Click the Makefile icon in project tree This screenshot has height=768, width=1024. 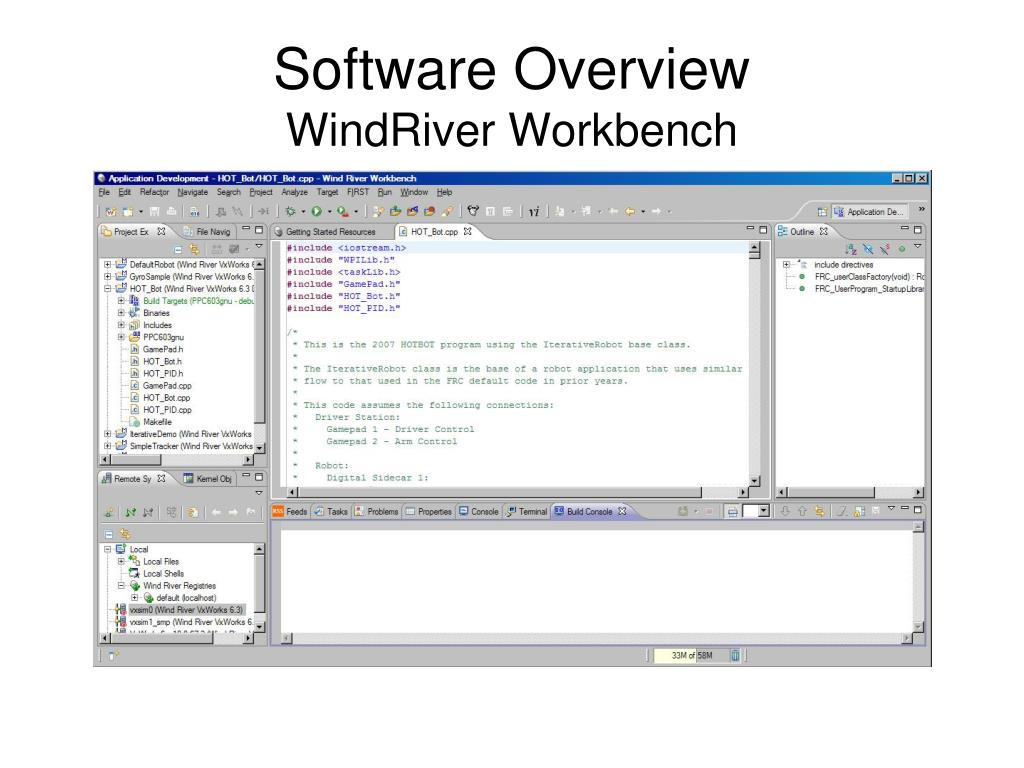pos(135,422)
